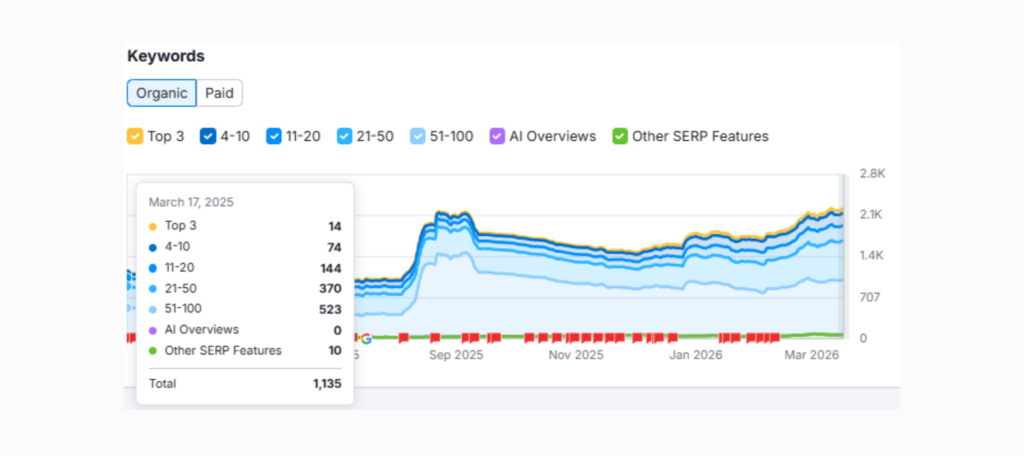
Task: Click the yellow Top 3 dot in tooltip
Action: tap(152, 226)
